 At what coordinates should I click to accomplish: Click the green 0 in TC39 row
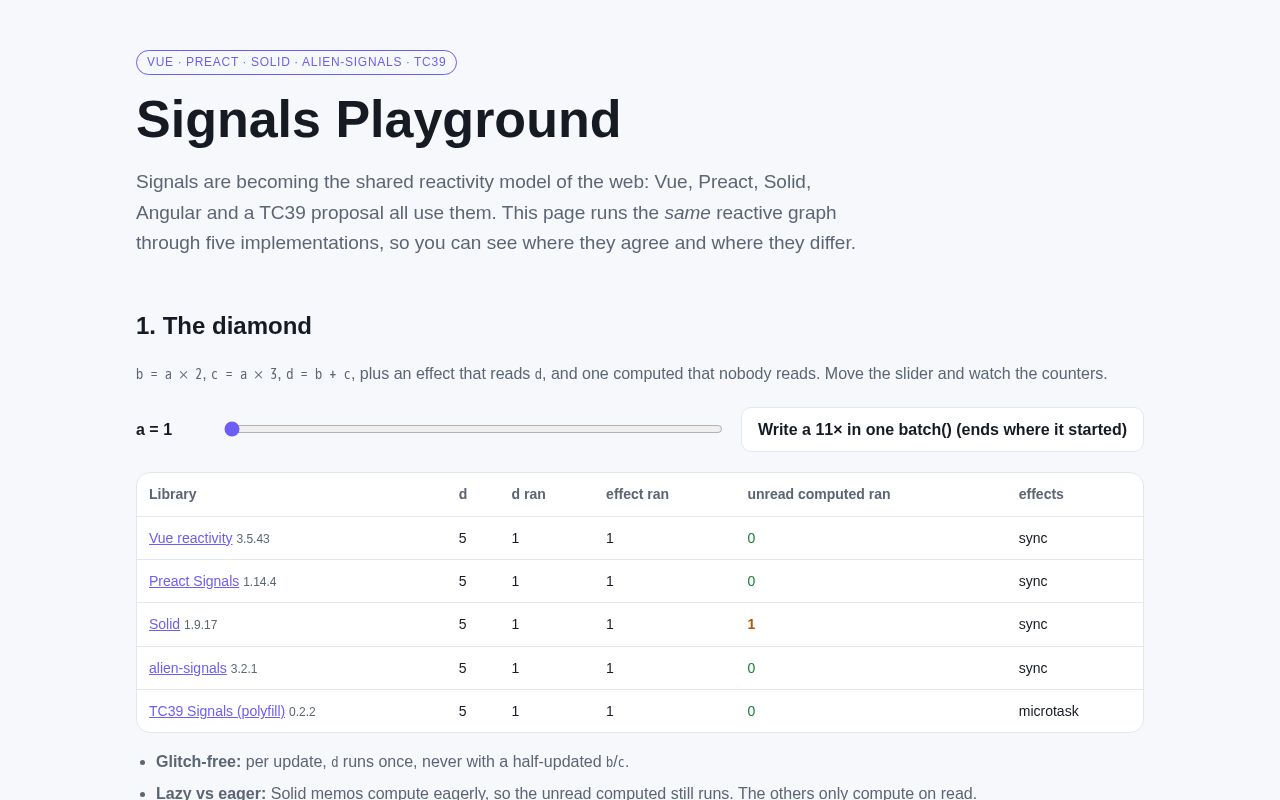click(751, 711)
